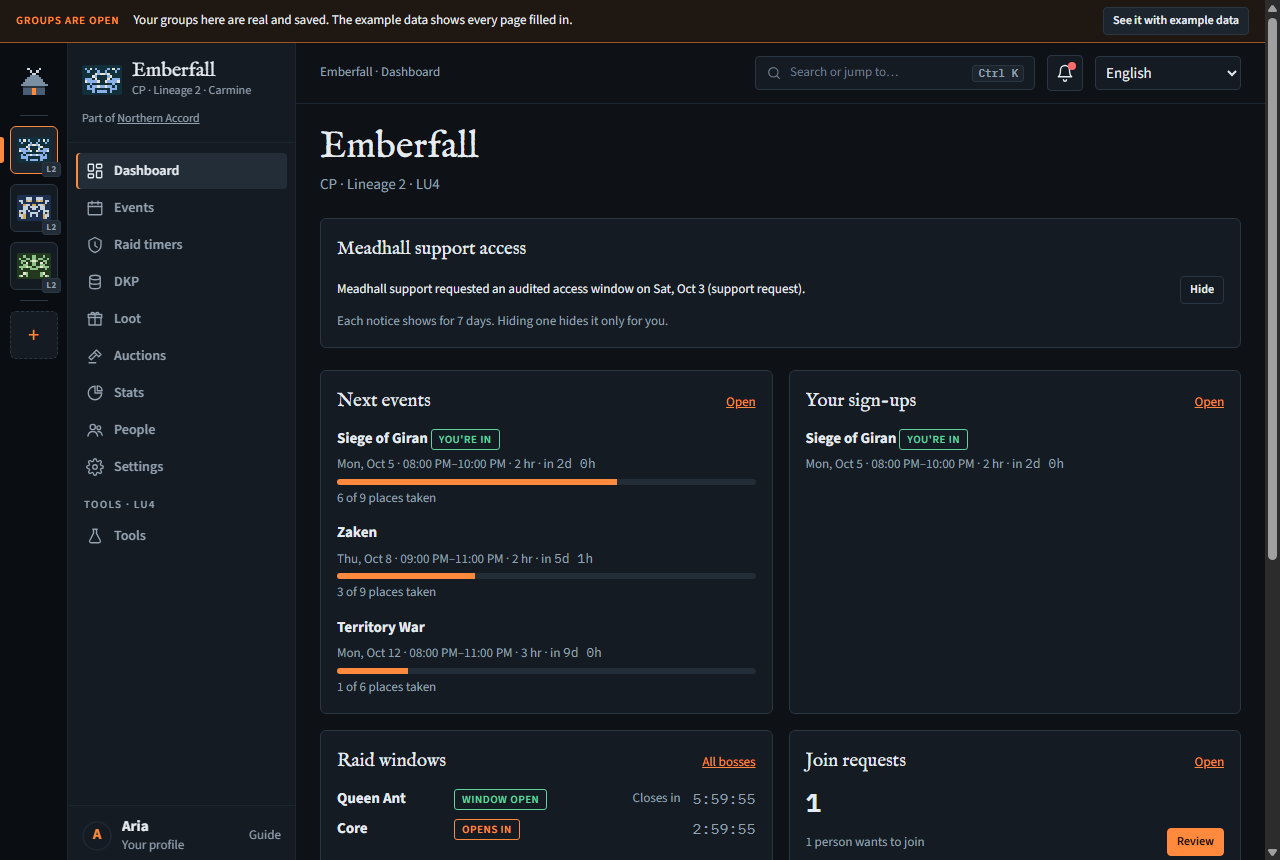Focus the Search or jump to field
Image resolution: width=1280 pixels, height=860 pixels.
point(895,73)
